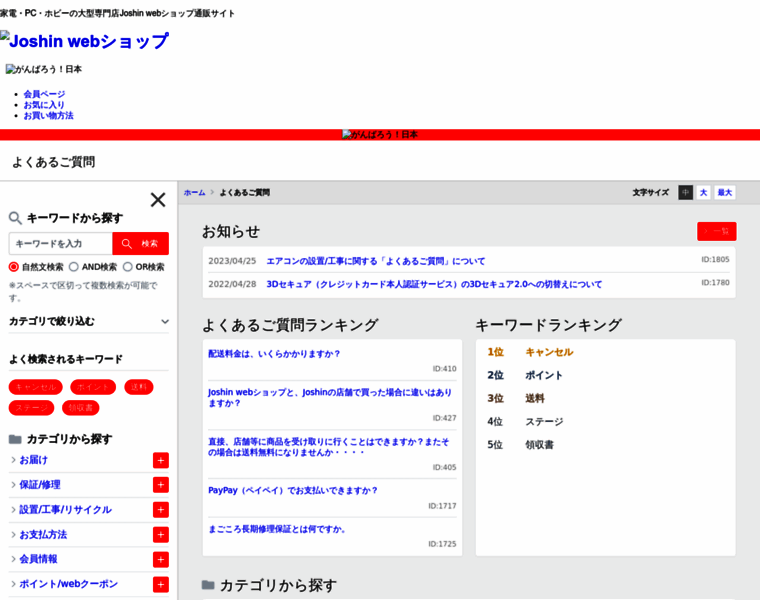Expand 保証/修理 category with plus icon
The width and height of the screenshot is (760, 600).
coord(161,485)
